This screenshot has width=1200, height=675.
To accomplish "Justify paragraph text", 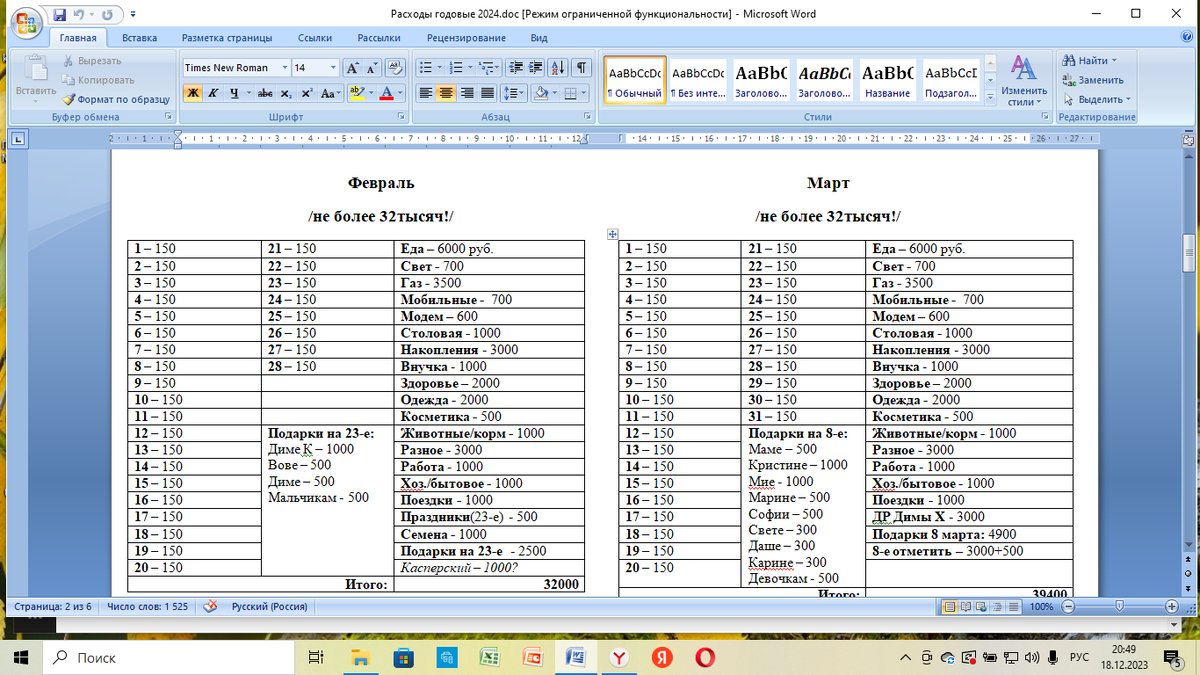I will click(487, 93).
